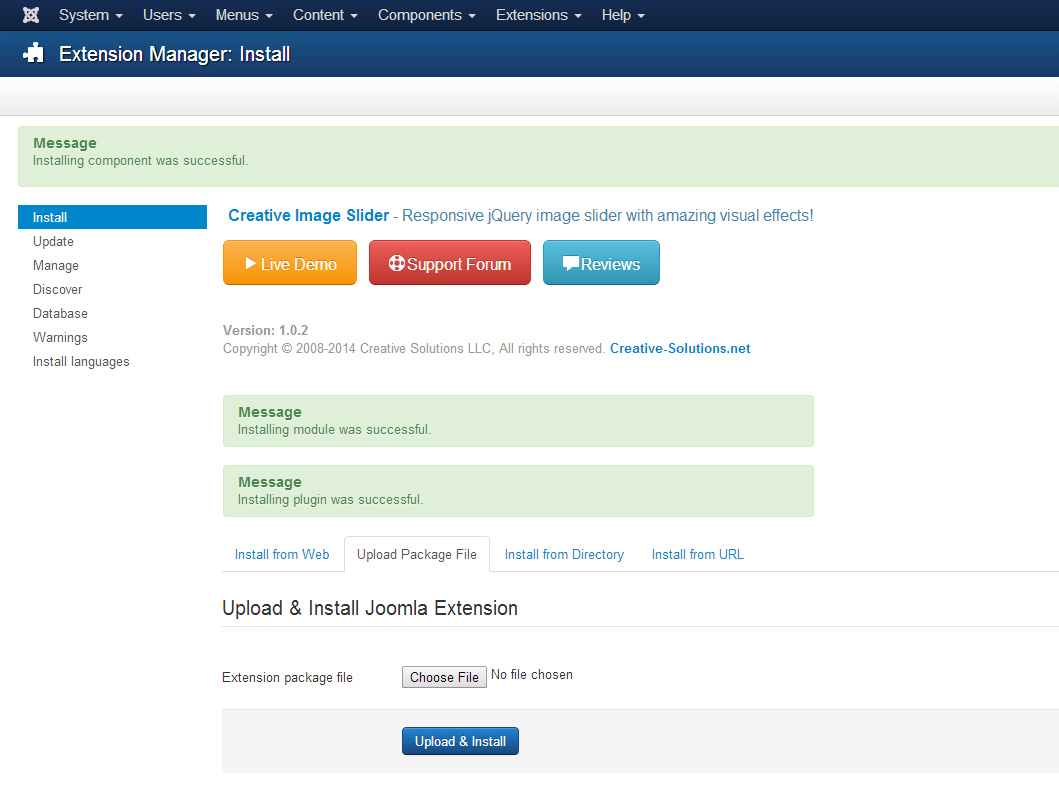Click the 'No file chosen' text
1059x785 pixels.
pos(532,675)
